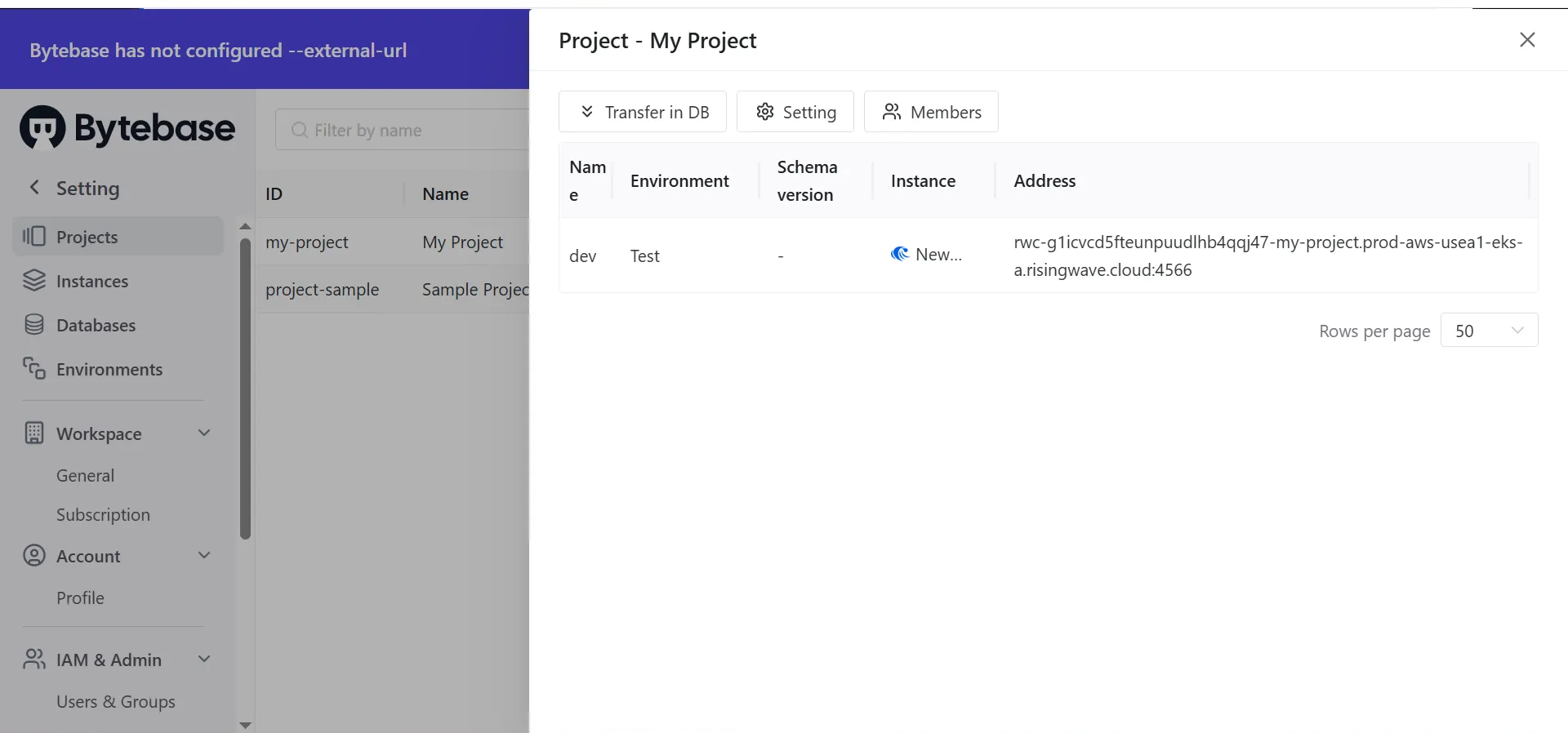This screenshot has width=1568, height=733.
Task: Click the sidebar scrollbar down arrow
Action: tap(245, 725)
